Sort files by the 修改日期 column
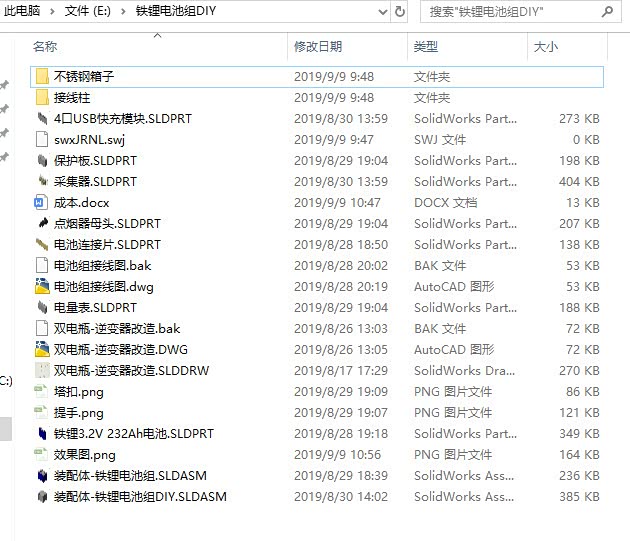Image resolution: width=630 pixels, height=541 pixels. 318,47
